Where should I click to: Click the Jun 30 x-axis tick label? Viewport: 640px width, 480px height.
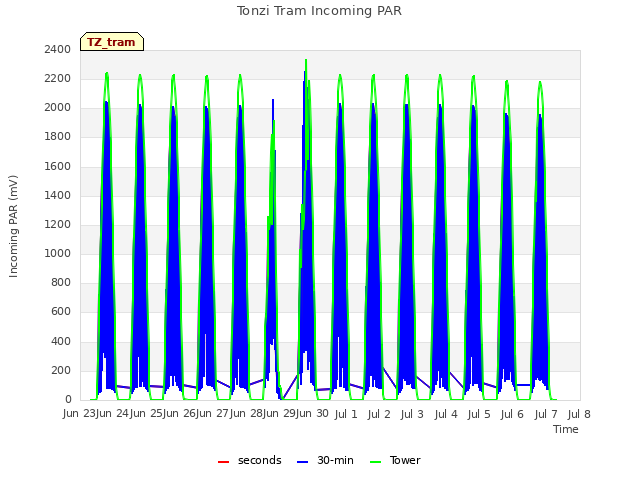click(312, 414)
